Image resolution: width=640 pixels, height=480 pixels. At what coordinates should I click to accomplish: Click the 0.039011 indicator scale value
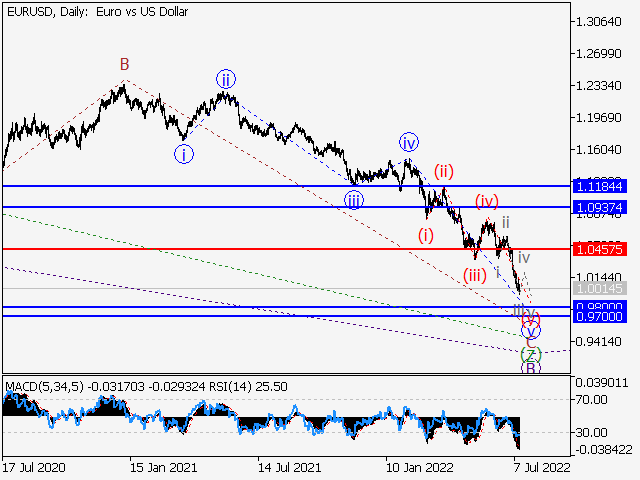(602, 383)
